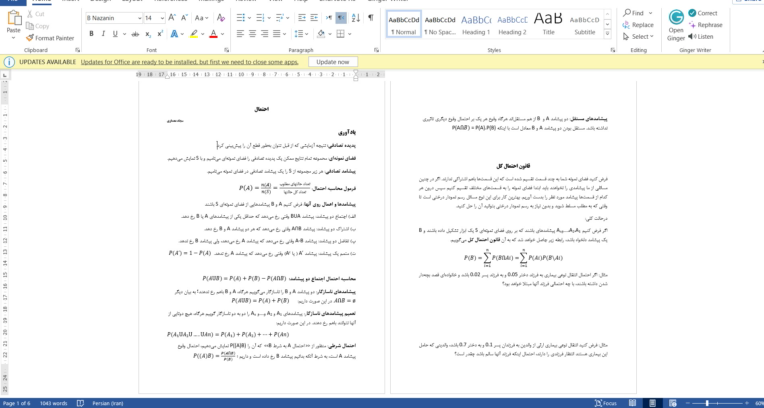Open Font dialog launcher

(x=227, y=50)
